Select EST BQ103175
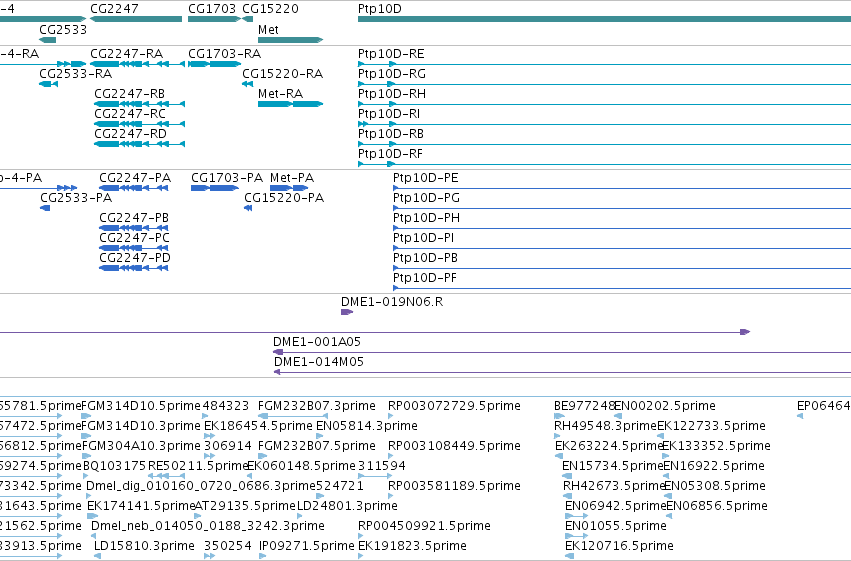This screenshot has width=851, height=561. click(85, 476)
